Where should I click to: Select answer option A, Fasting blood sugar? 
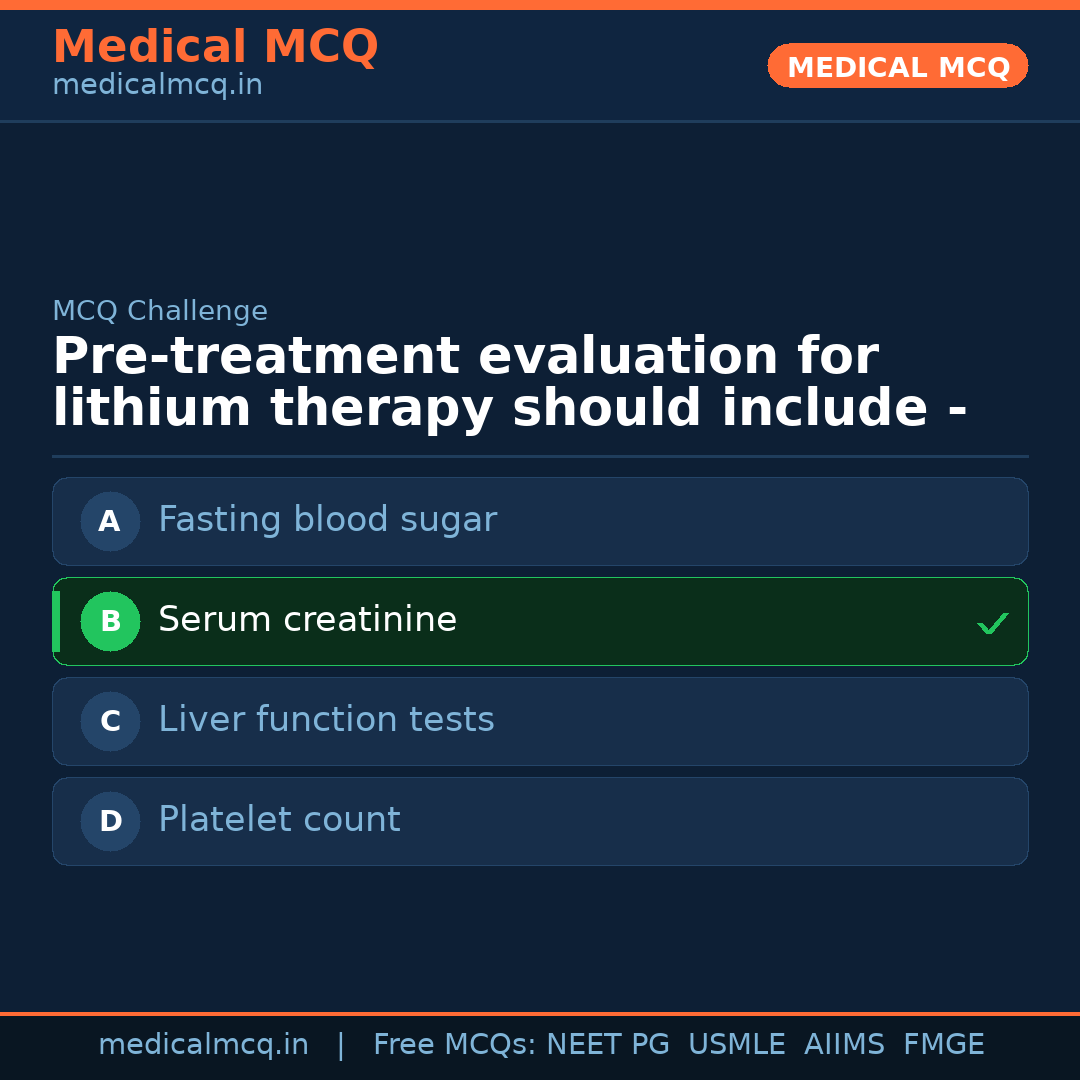point(540,521)
